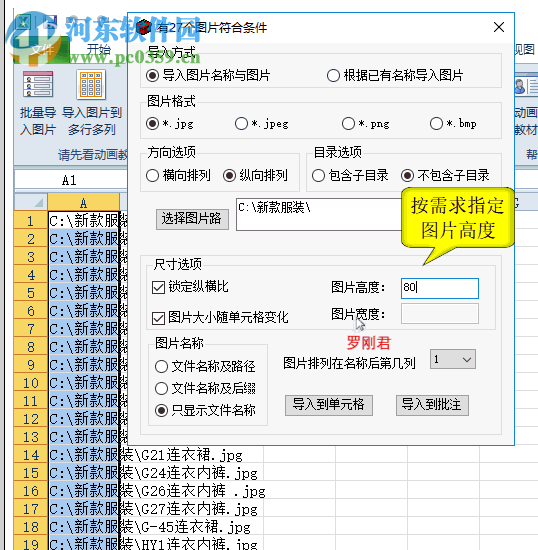Click the select-all corner of the sheet

(x=31, y=202)
